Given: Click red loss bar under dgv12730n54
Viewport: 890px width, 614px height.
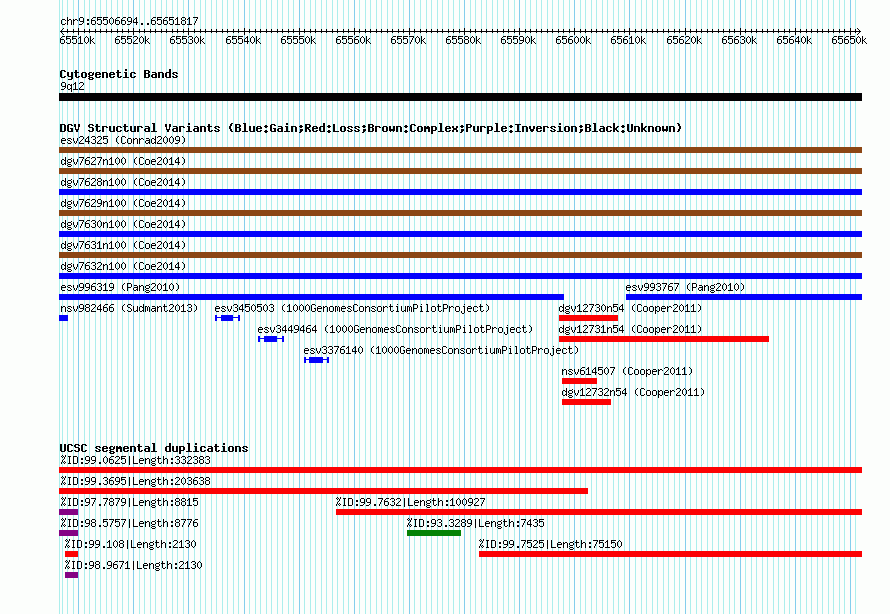Looking at the screenshot, I should [x=588, y=318].
